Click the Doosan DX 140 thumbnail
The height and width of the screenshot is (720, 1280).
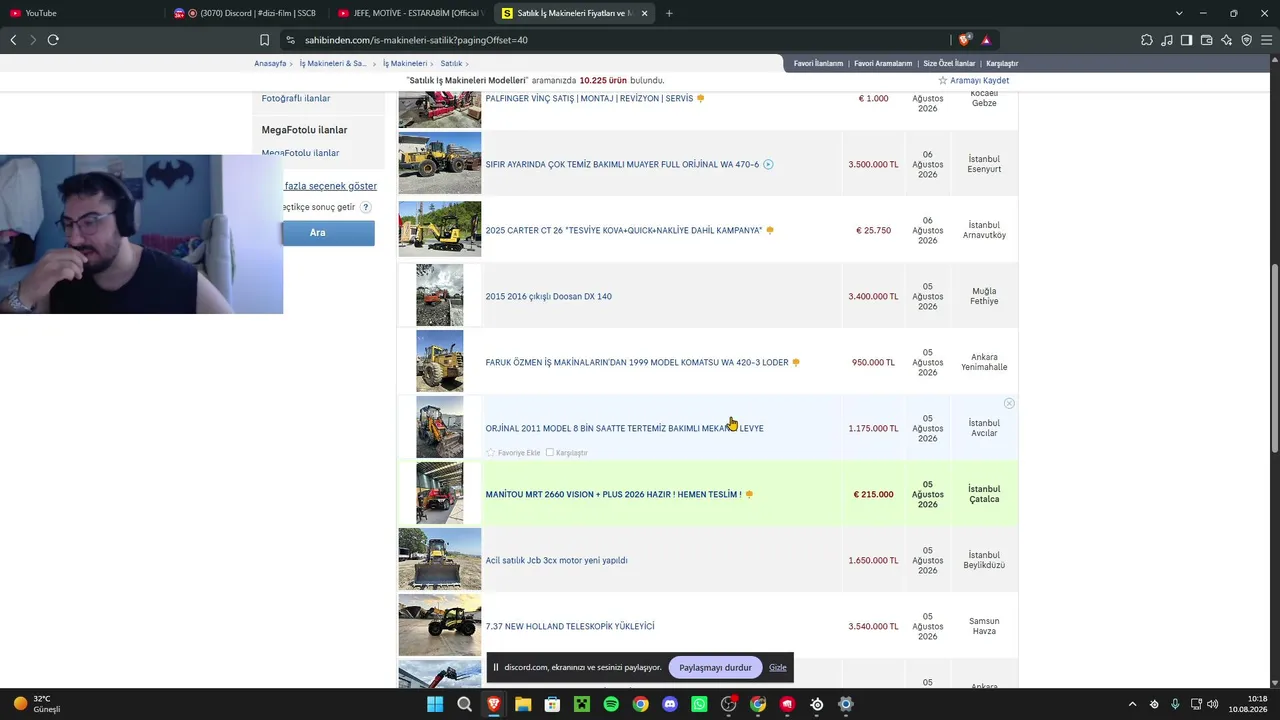coord(440,295)
